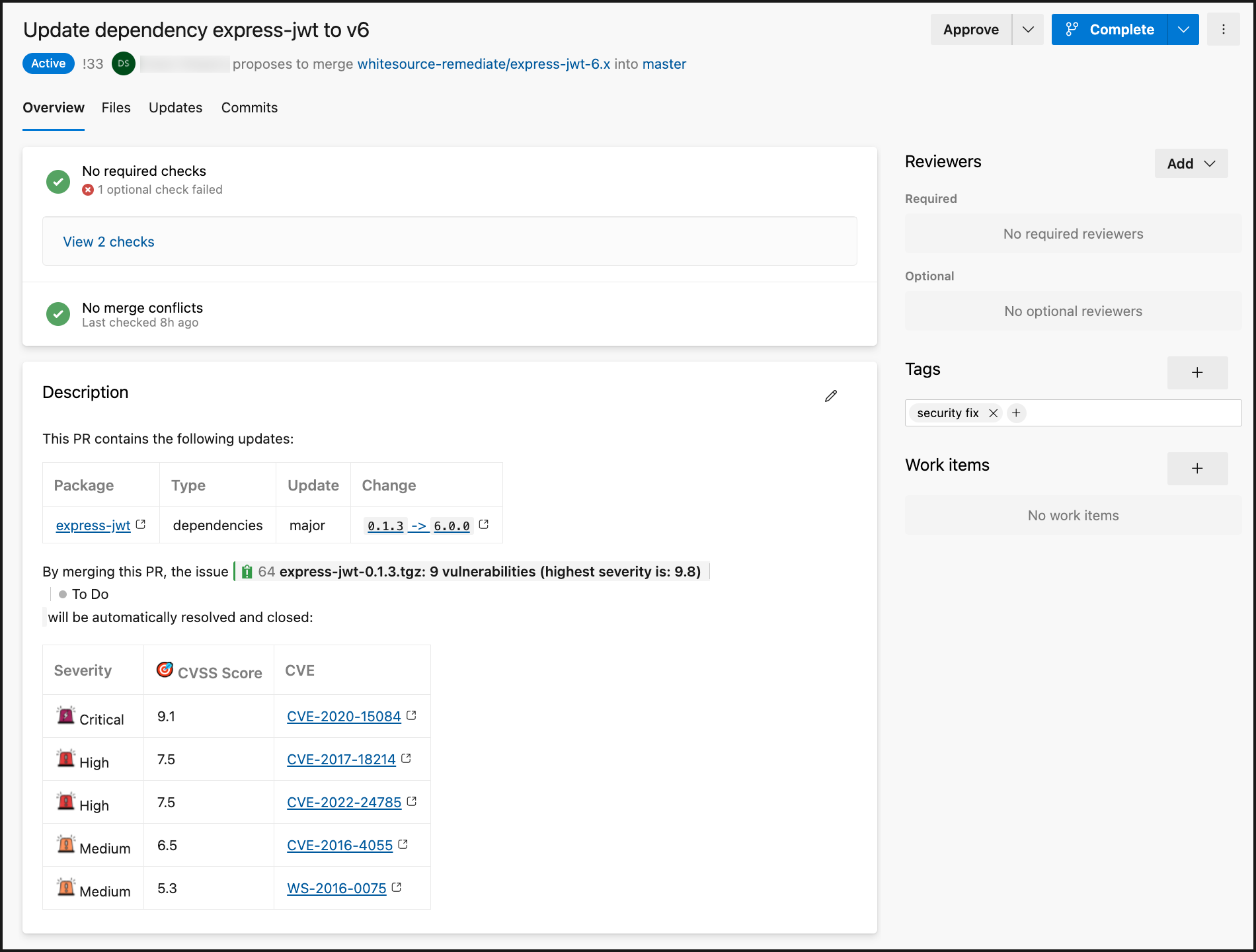The image size is (1256, 952).
Task: Click the DS author avatar
Action: [124, 64]
